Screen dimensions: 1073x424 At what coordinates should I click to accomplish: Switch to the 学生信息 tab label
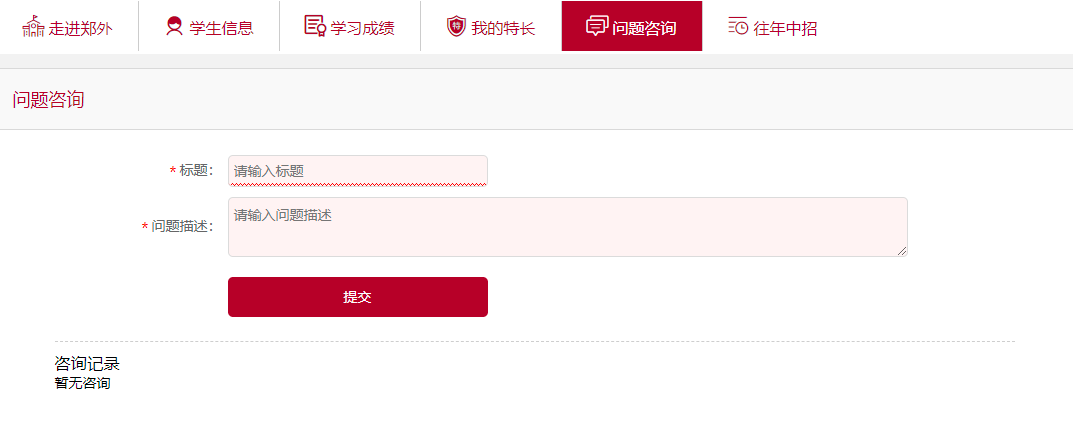coord(221,28)
